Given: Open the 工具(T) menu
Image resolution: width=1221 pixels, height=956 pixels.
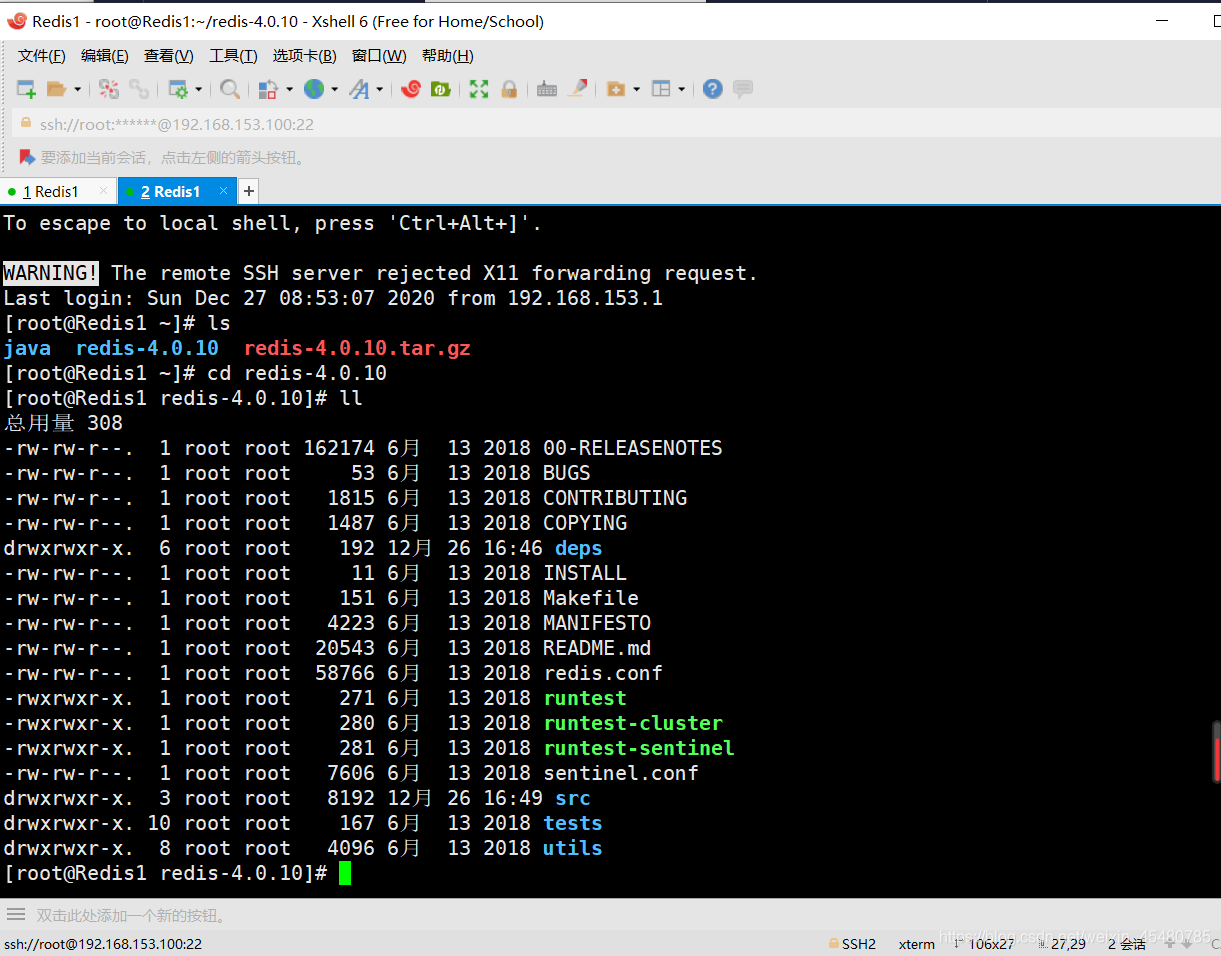Looking at the screenshot, I should (233, 56).
